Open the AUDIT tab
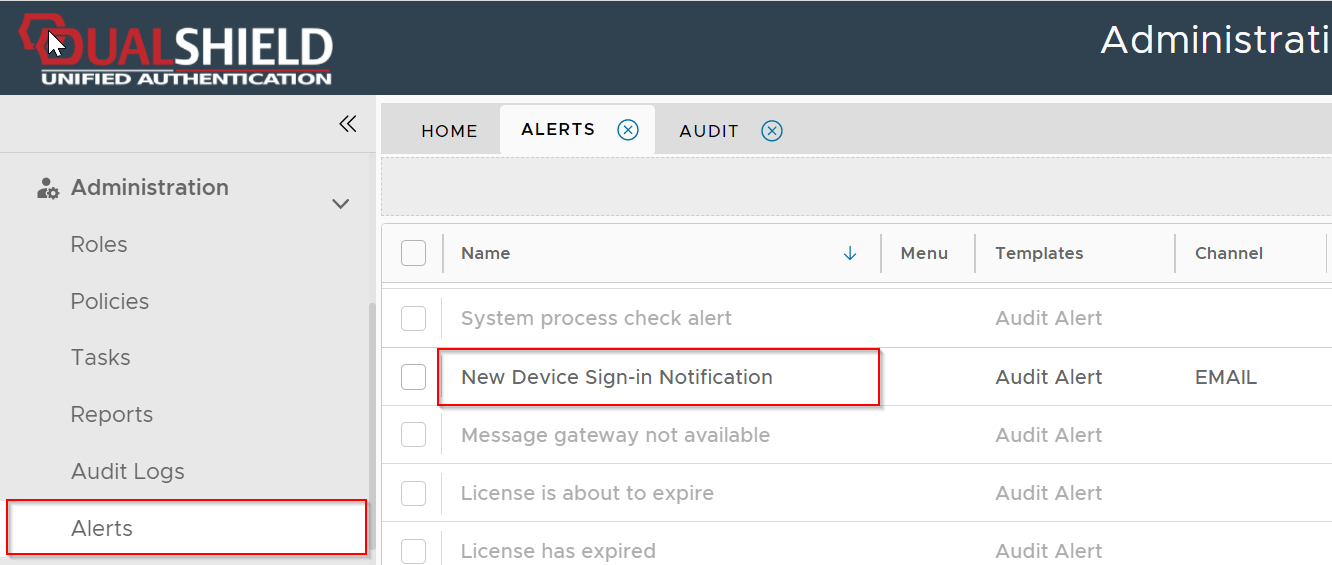This screenshot has height=565, width=1332. click(x=708, y=131)
